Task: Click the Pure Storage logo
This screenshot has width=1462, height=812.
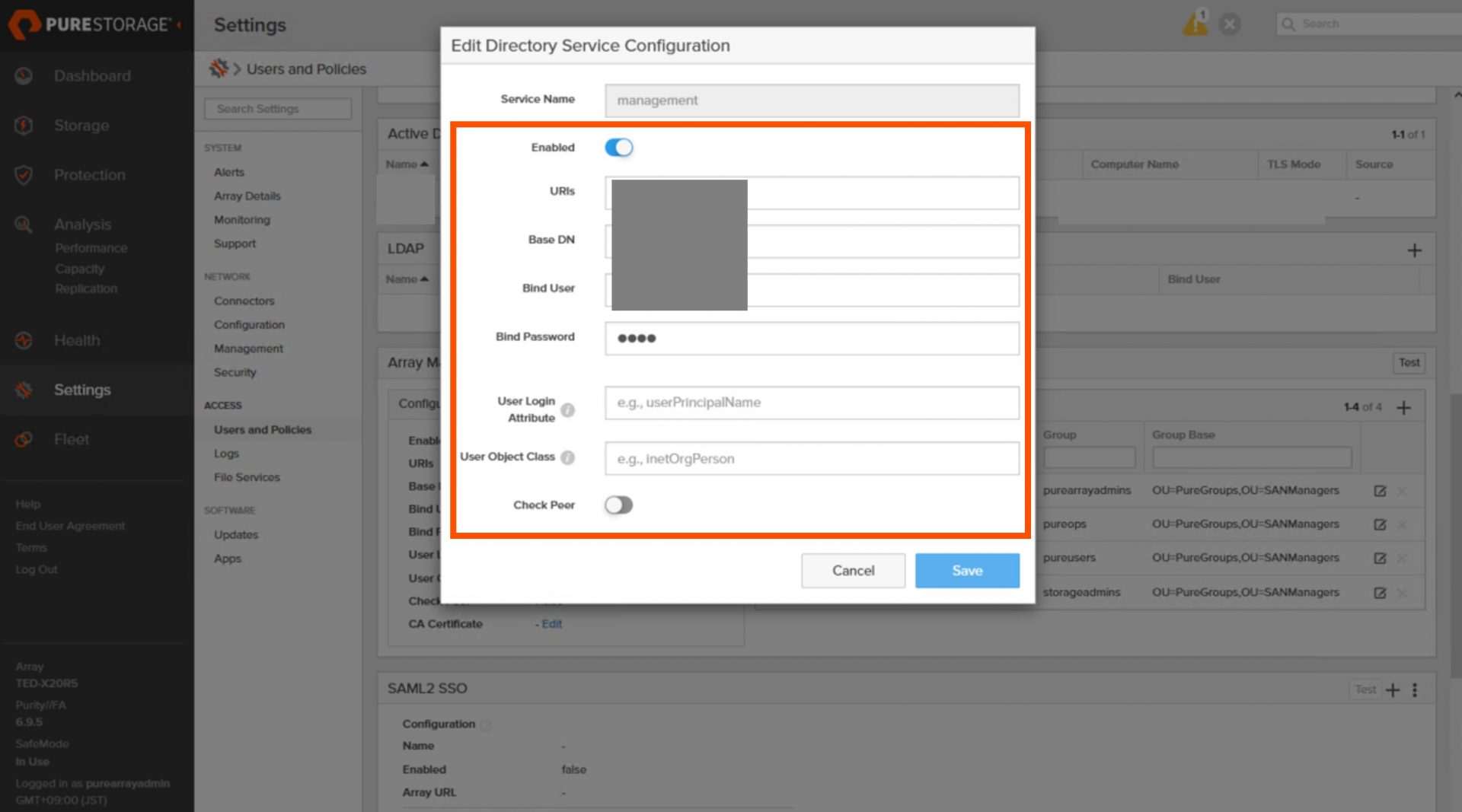Action: [90, 24]
